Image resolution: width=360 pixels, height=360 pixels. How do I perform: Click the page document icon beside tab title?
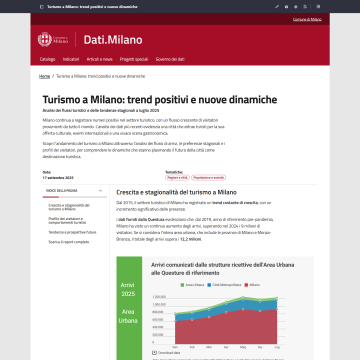[x=42, y=7]
